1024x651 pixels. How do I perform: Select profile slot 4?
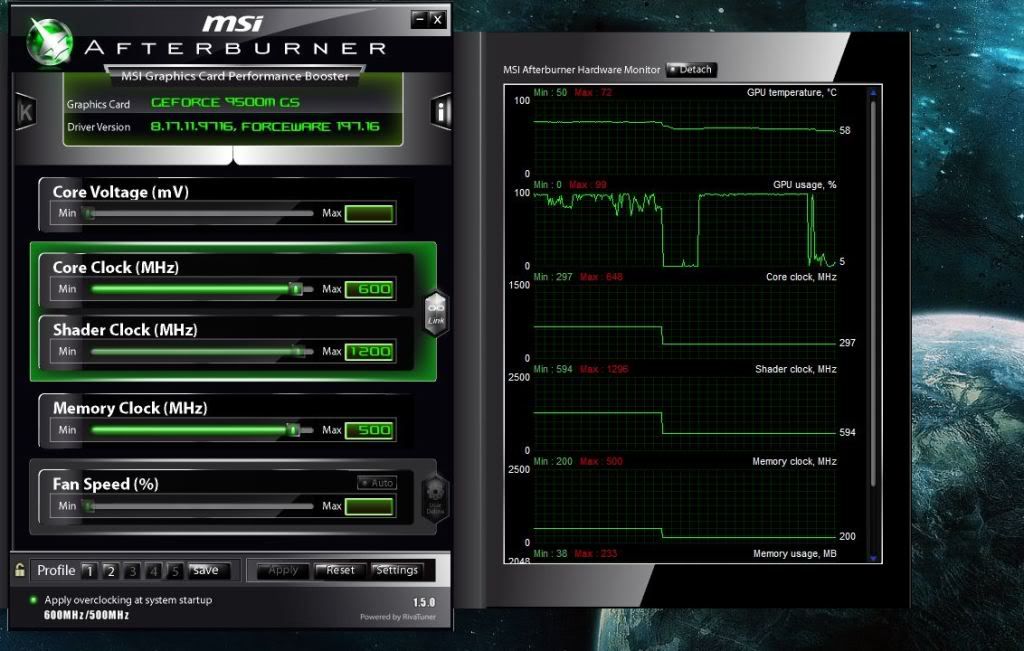click(153, 571)
